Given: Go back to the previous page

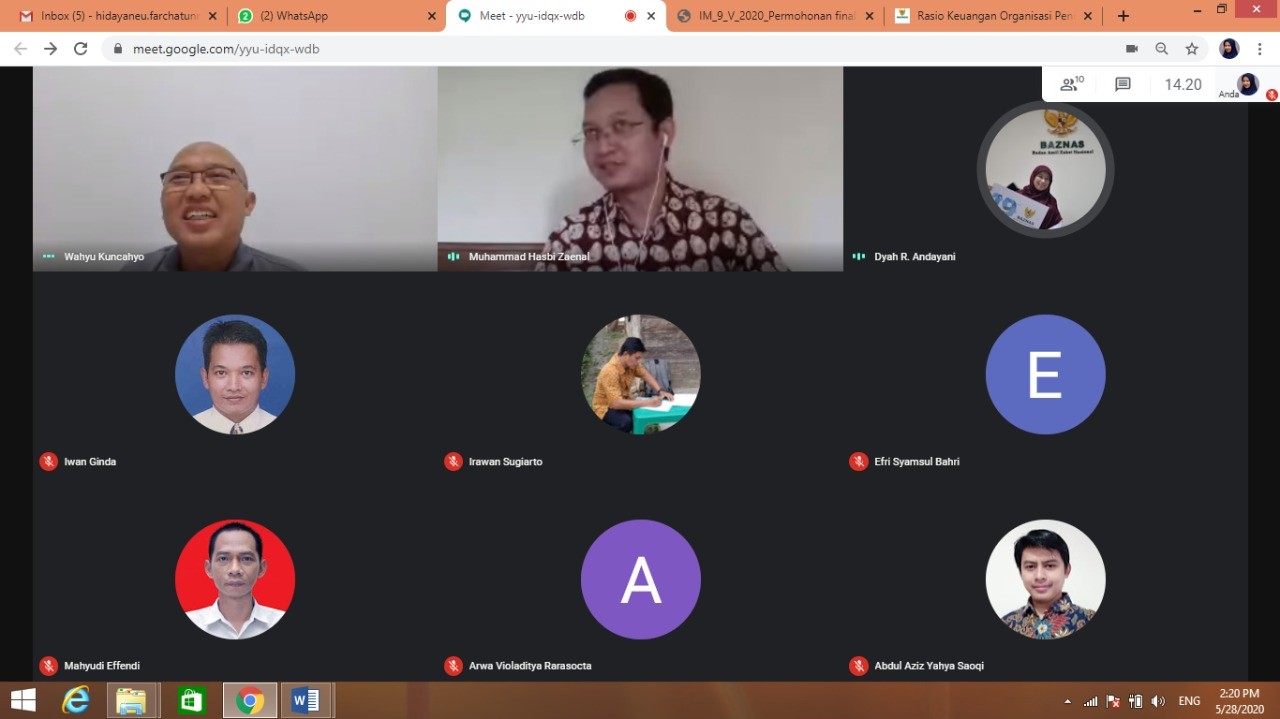Looking at the screenshot, I should (x=20, y=49).
